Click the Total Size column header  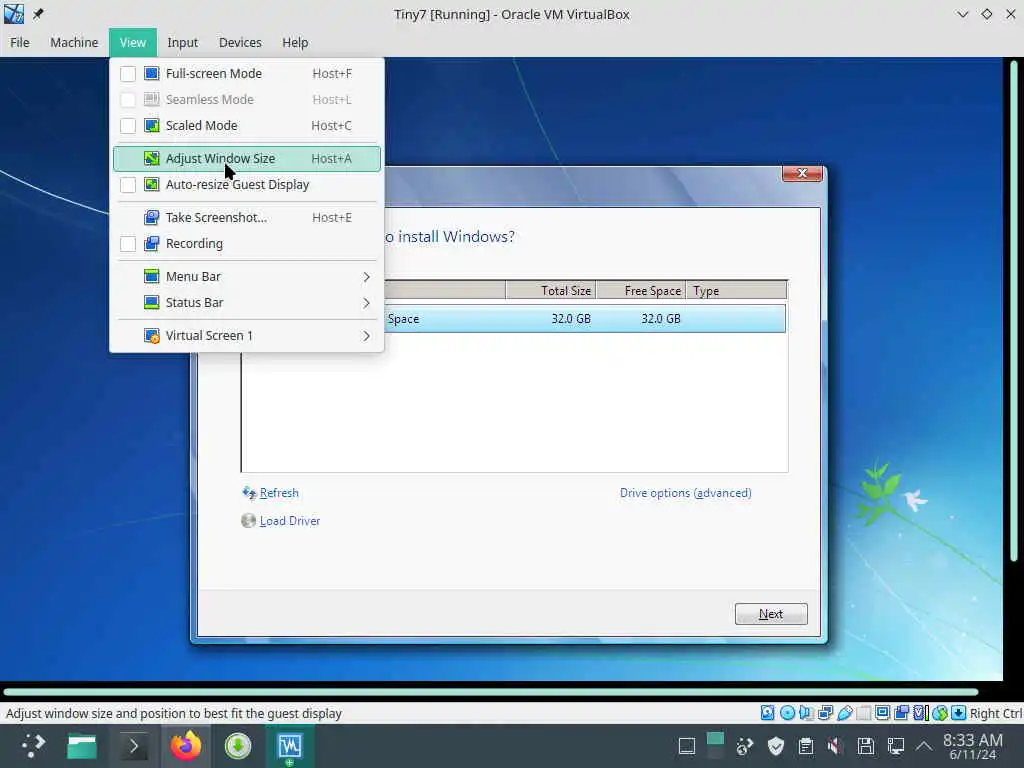[x=551, y=291]
